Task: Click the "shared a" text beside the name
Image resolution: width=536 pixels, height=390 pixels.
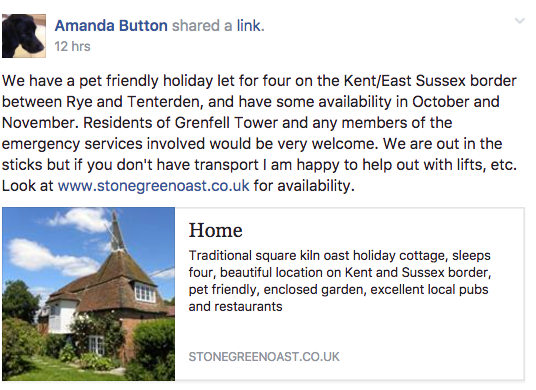Action: click(202, 26)
